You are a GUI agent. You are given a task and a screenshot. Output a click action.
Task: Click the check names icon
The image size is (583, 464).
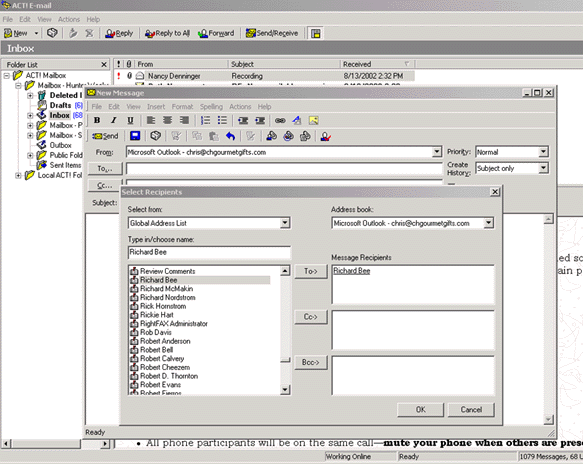point(326,136)
